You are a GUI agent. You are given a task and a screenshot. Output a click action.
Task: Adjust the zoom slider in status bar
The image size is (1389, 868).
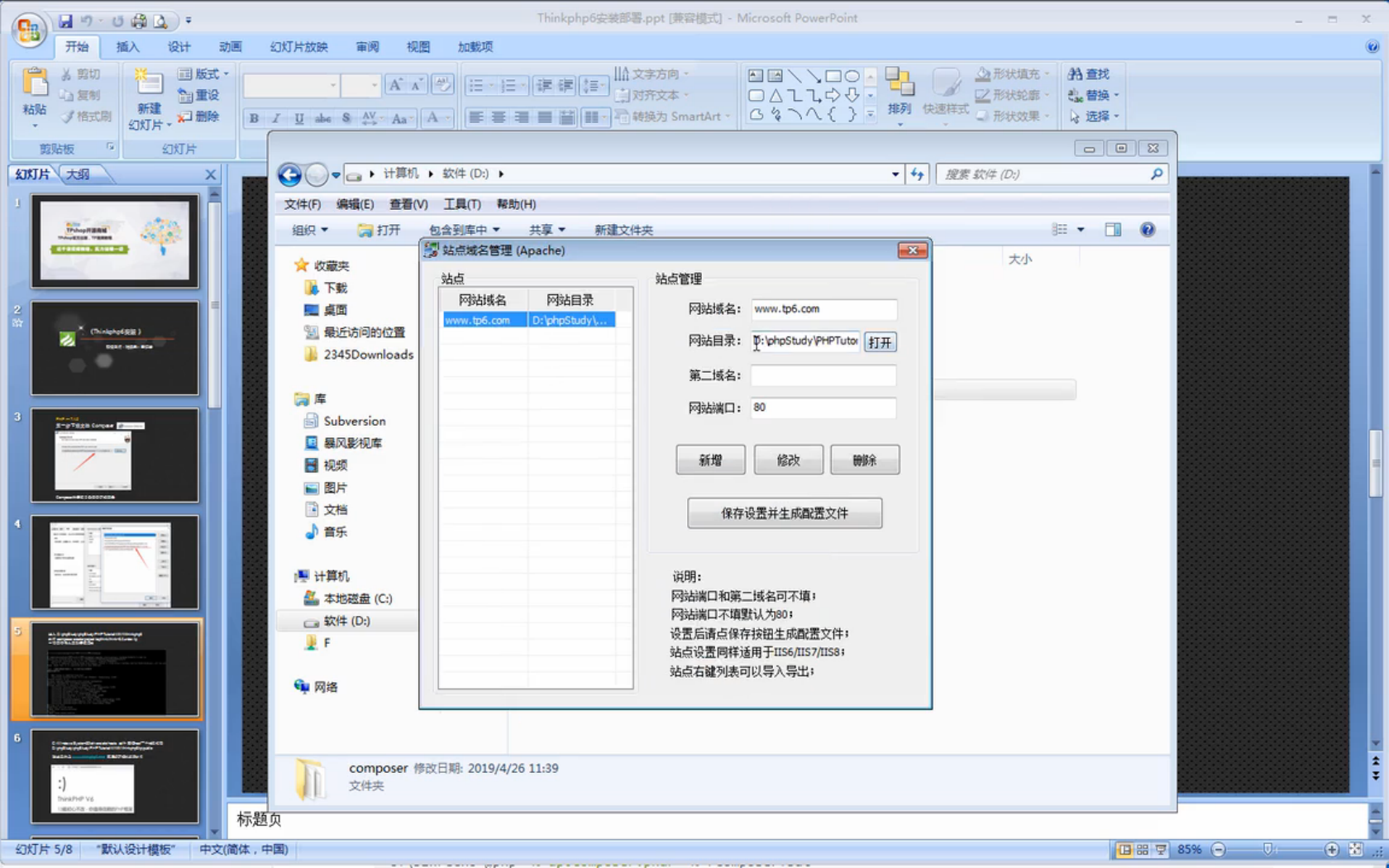pos(1267,849)
